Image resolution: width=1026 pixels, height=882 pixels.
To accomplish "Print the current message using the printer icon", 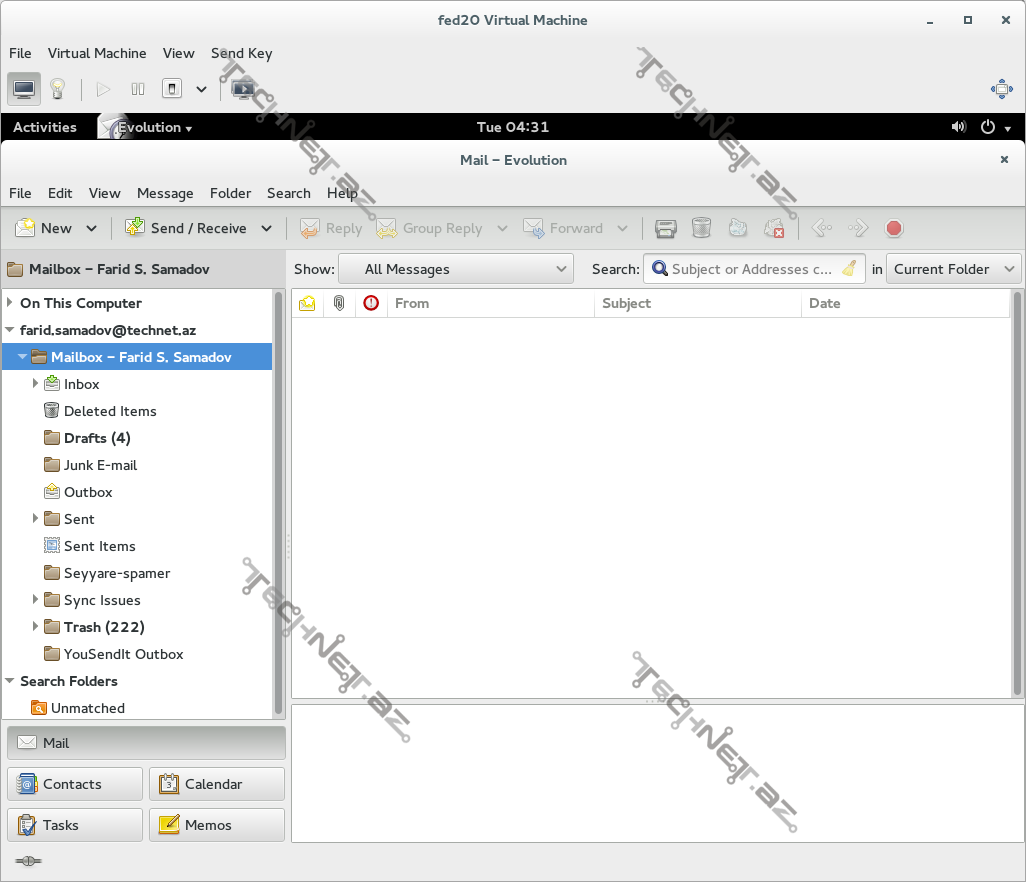I will [665, 228].
